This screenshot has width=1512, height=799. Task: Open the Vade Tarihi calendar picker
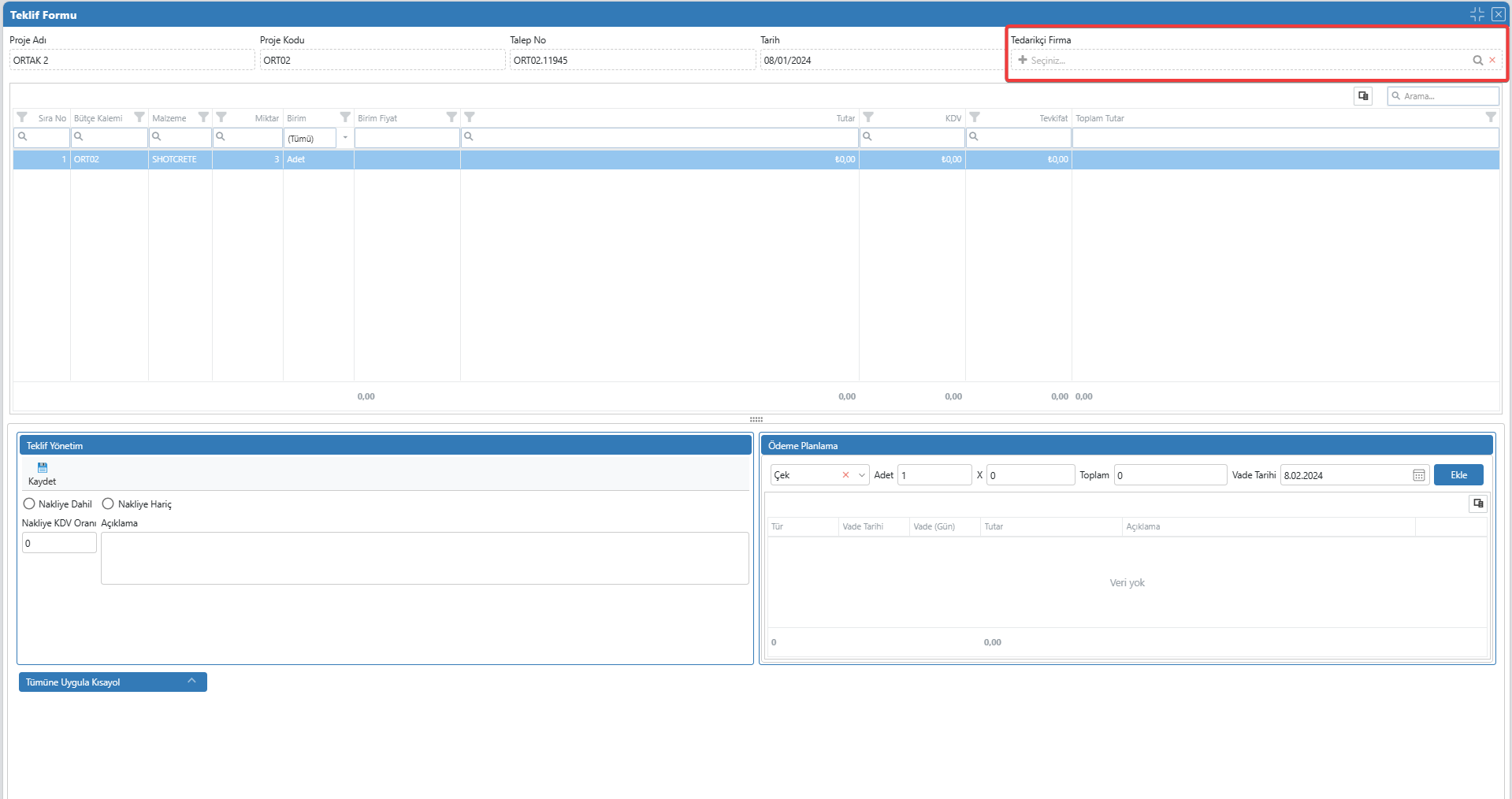tap(1418, 475)
